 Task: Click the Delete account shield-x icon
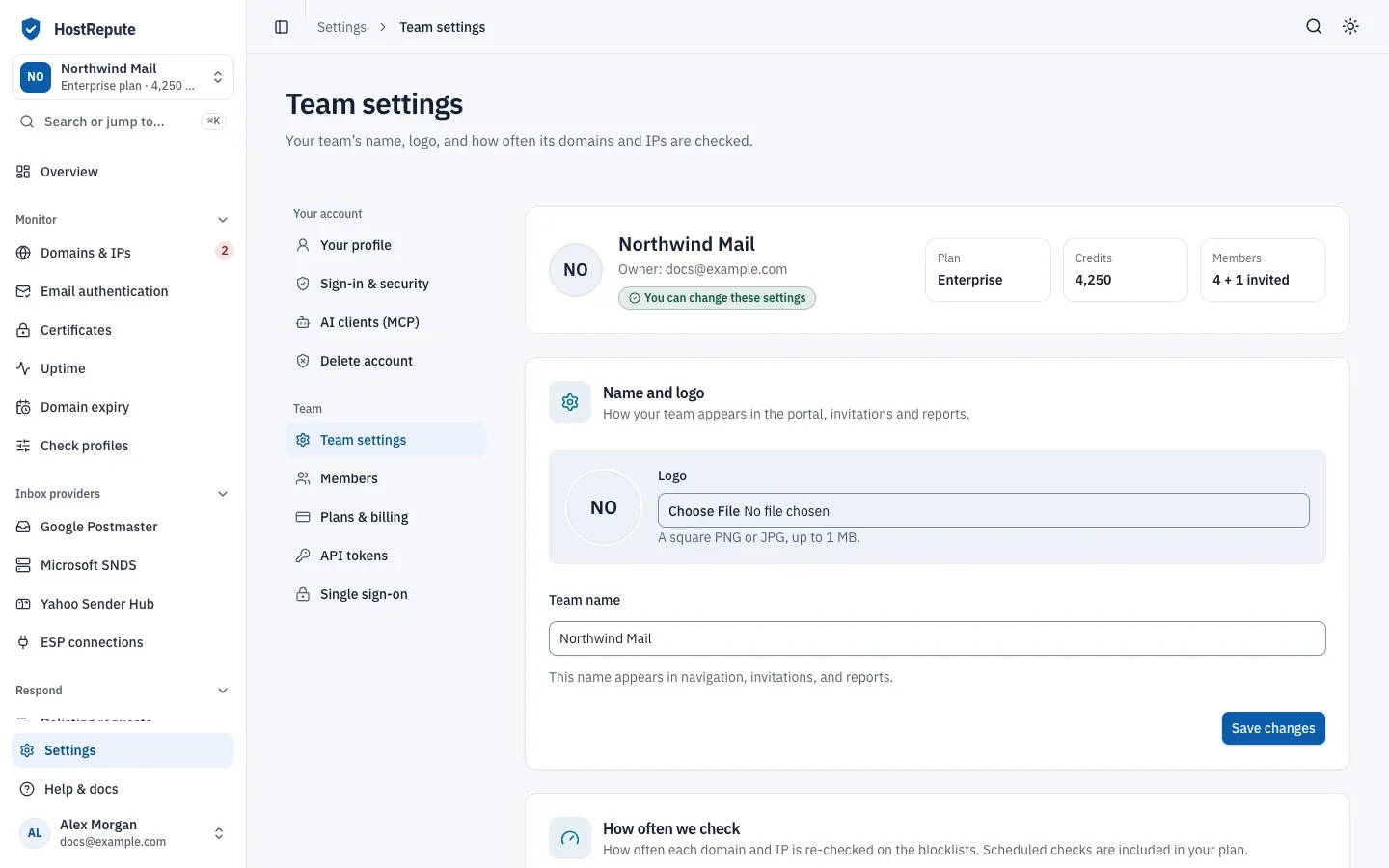(303, 361)
